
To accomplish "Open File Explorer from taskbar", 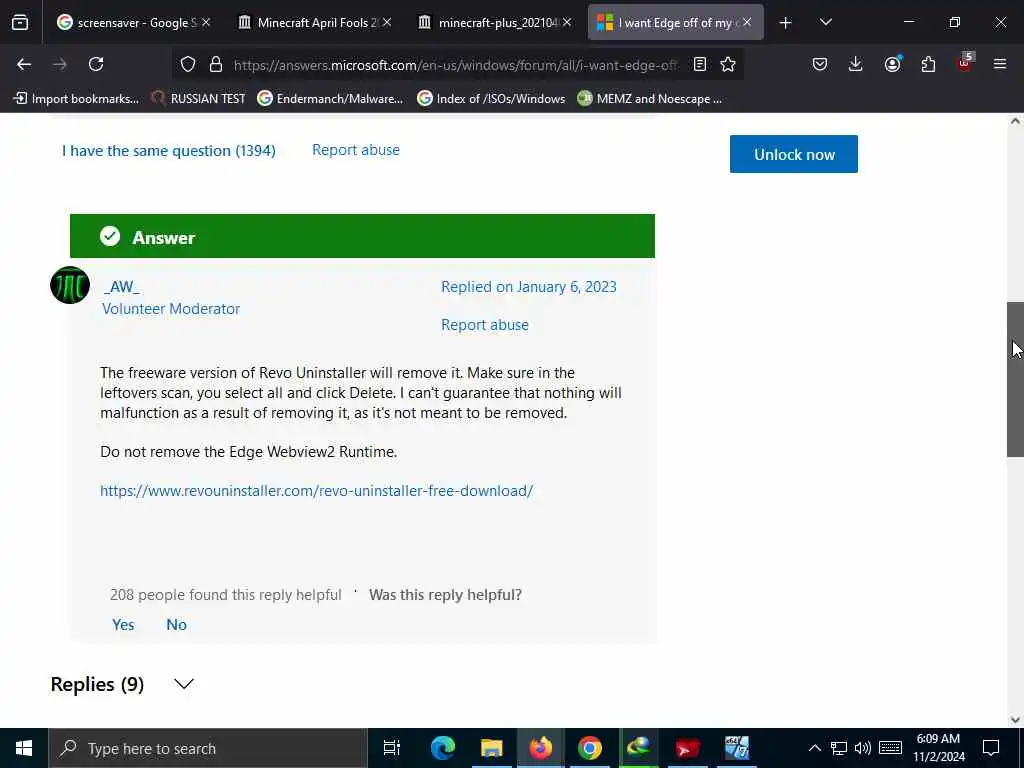I will point(491,748).
